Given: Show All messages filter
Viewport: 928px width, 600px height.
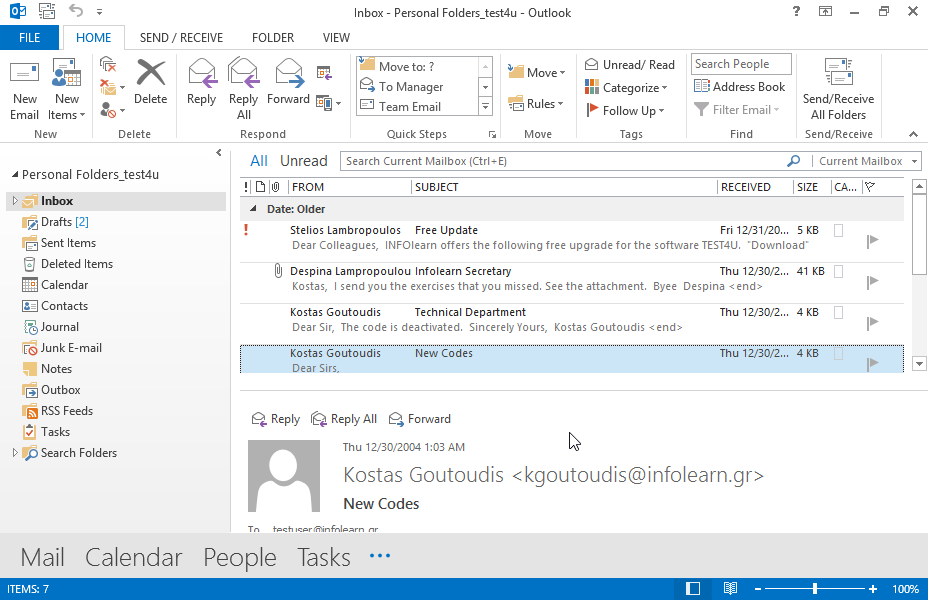Looking at the screenshot, I should [x=259, y=161].
